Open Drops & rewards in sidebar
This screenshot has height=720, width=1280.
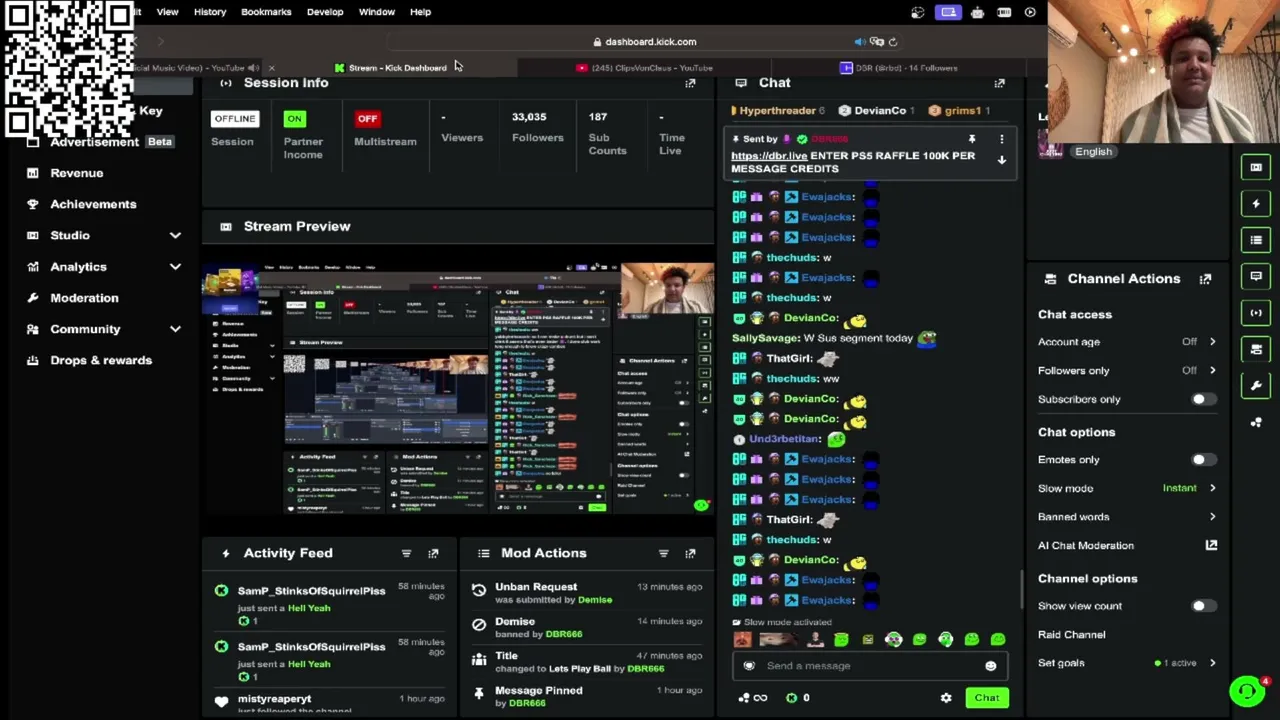101,360
